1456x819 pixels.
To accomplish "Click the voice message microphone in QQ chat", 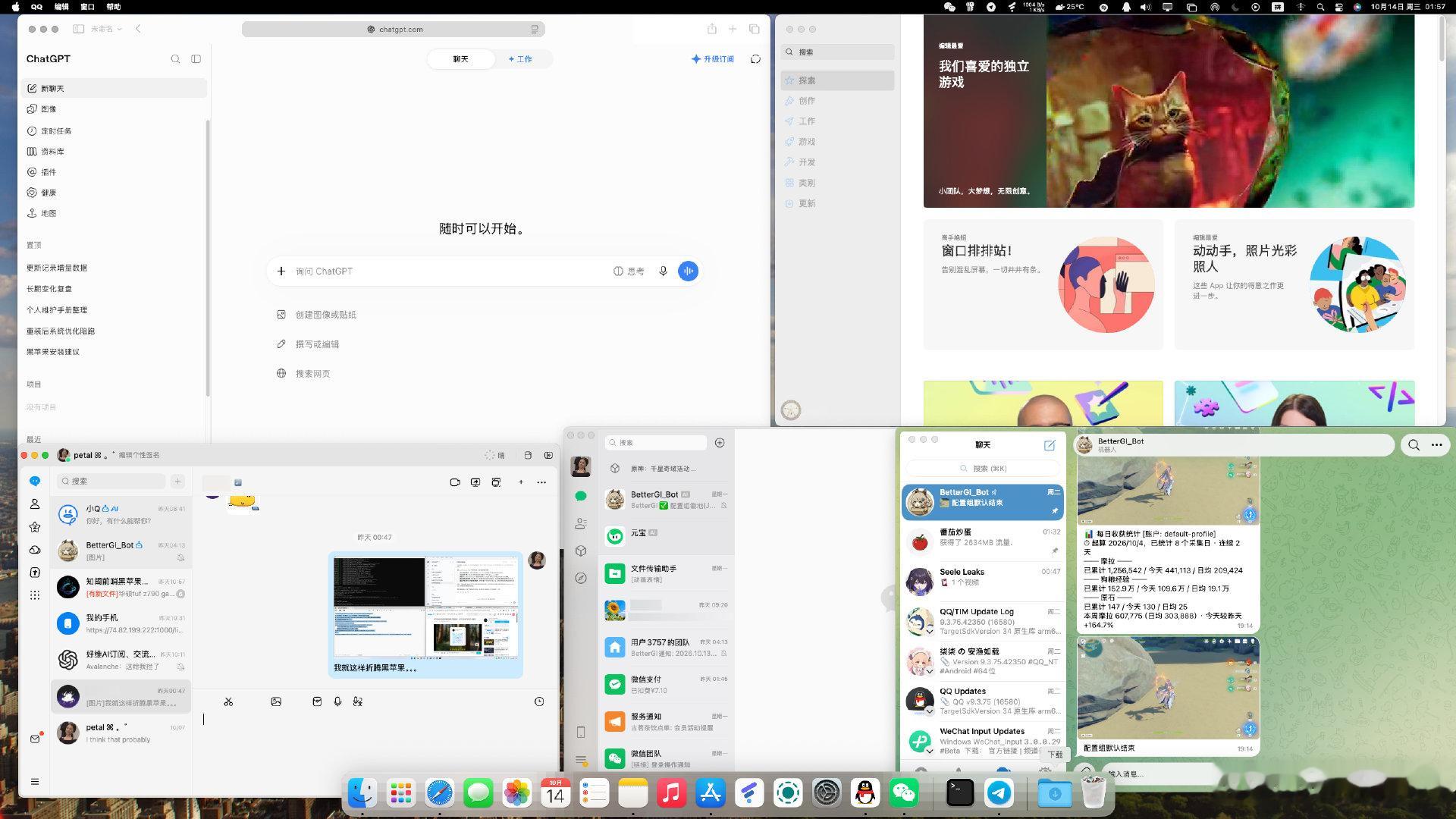I will 337,701.
